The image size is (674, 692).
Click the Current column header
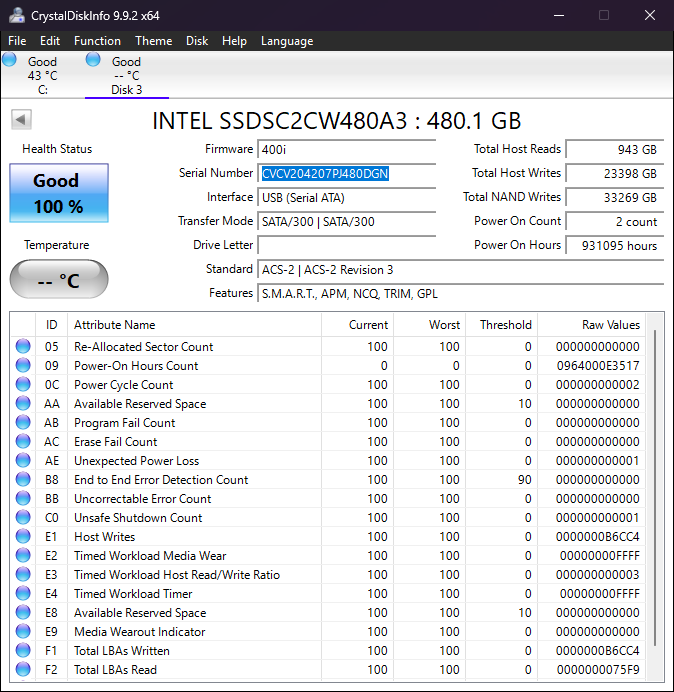coord(358,325)
